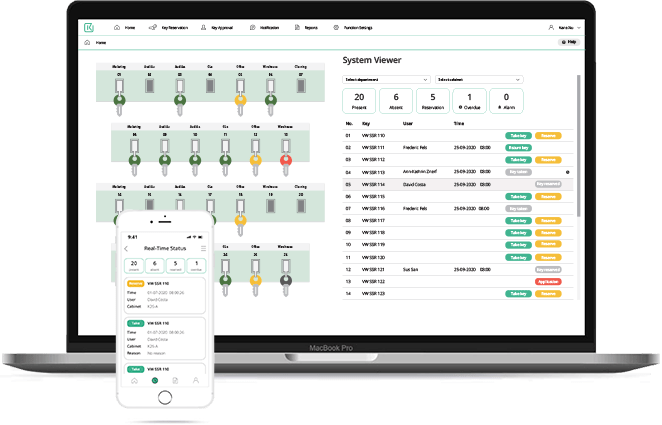Tap the first Take card on phone
Screen dimensions: 662x425
click(165, 338)
